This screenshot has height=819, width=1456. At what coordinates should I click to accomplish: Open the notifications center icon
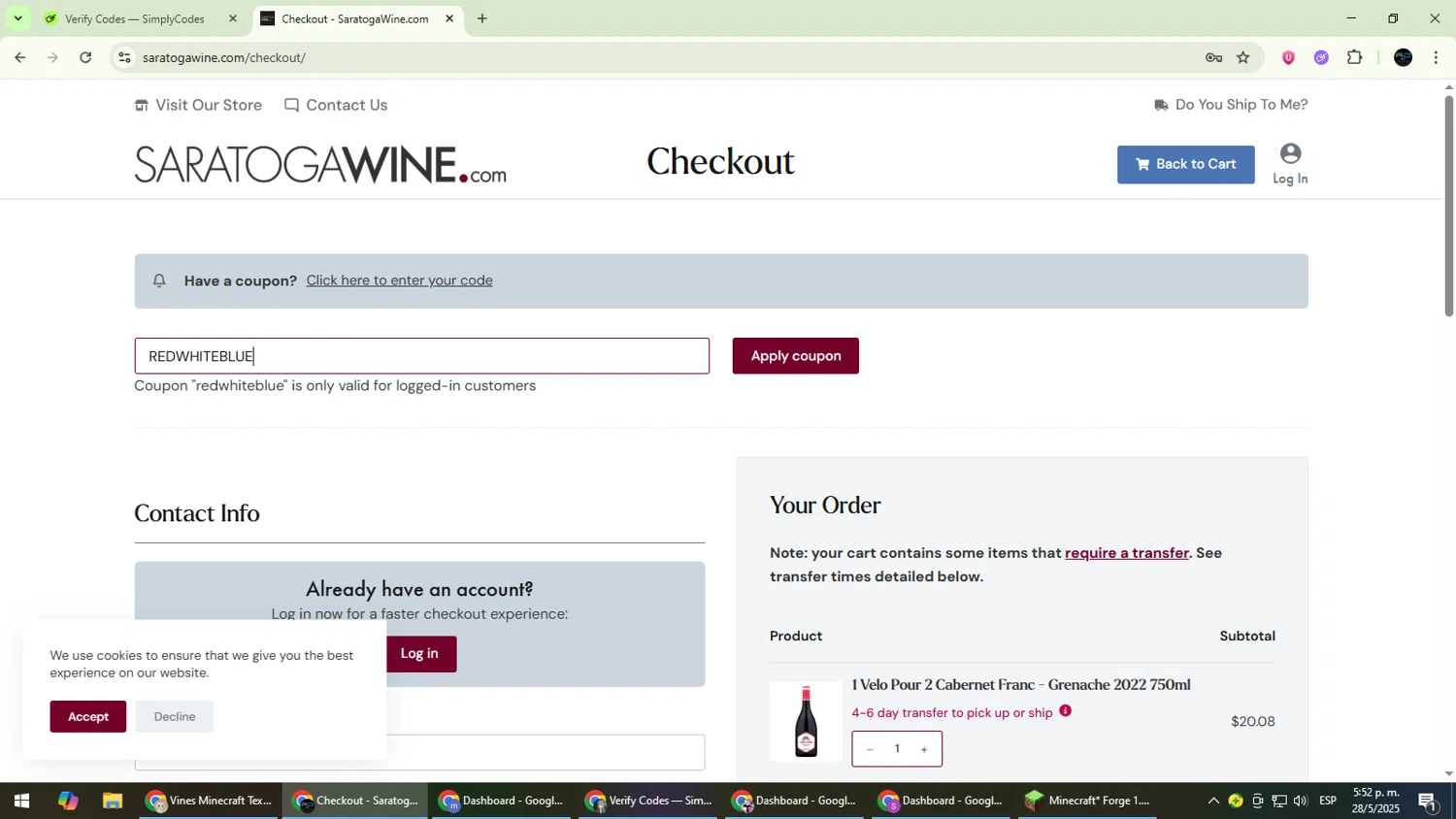click(x=1428, y=801)
